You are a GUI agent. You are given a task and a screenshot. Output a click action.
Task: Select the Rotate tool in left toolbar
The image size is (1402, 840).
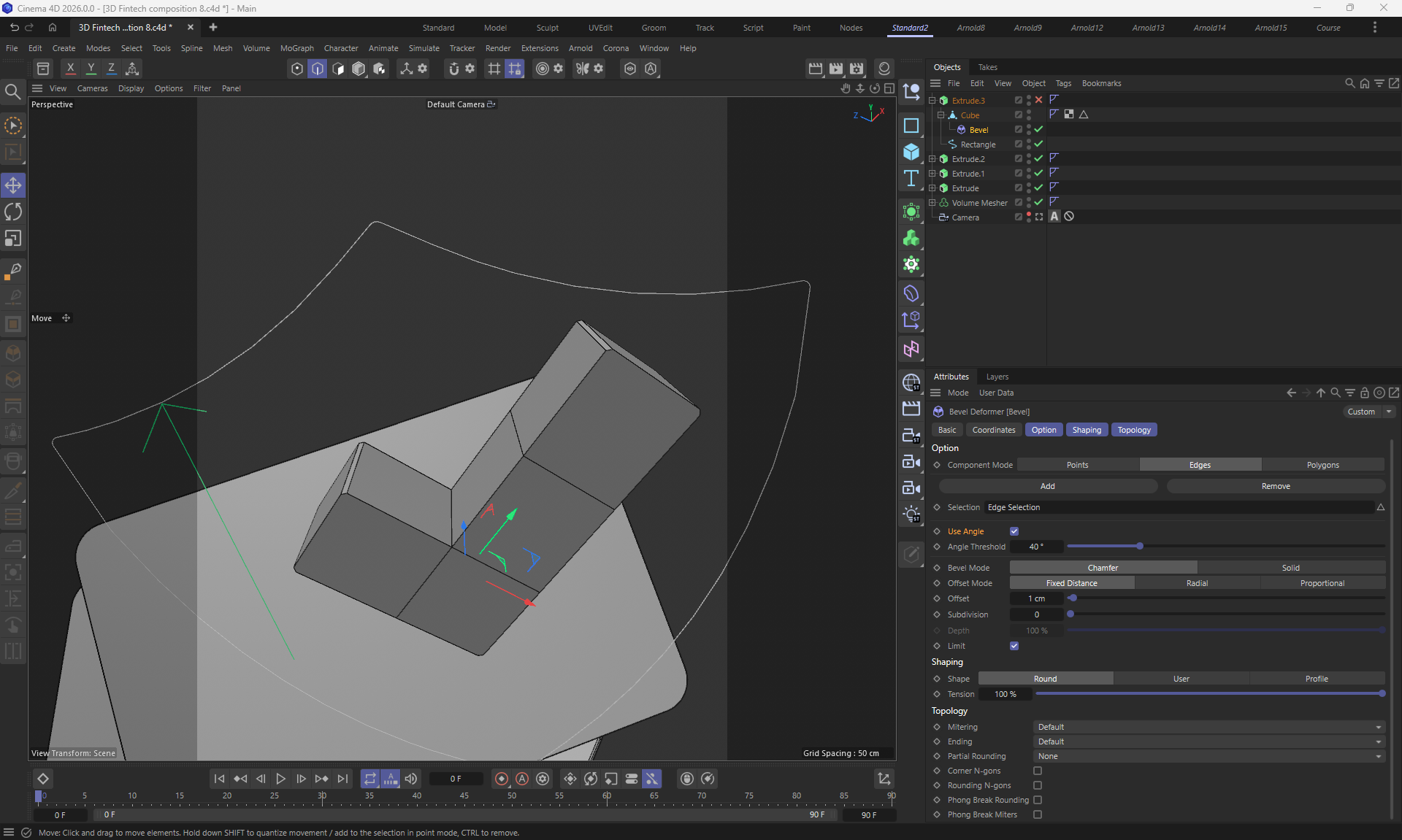(x=13, y=212)
